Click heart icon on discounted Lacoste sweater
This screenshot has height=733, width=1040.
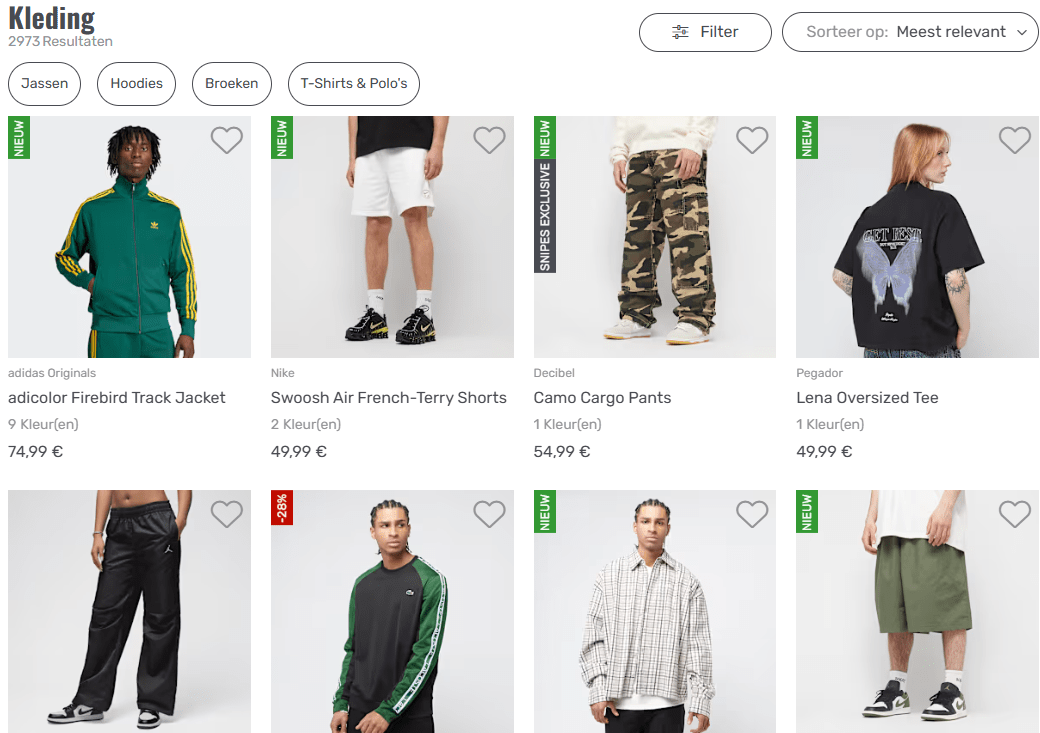[x=489, y=513]
